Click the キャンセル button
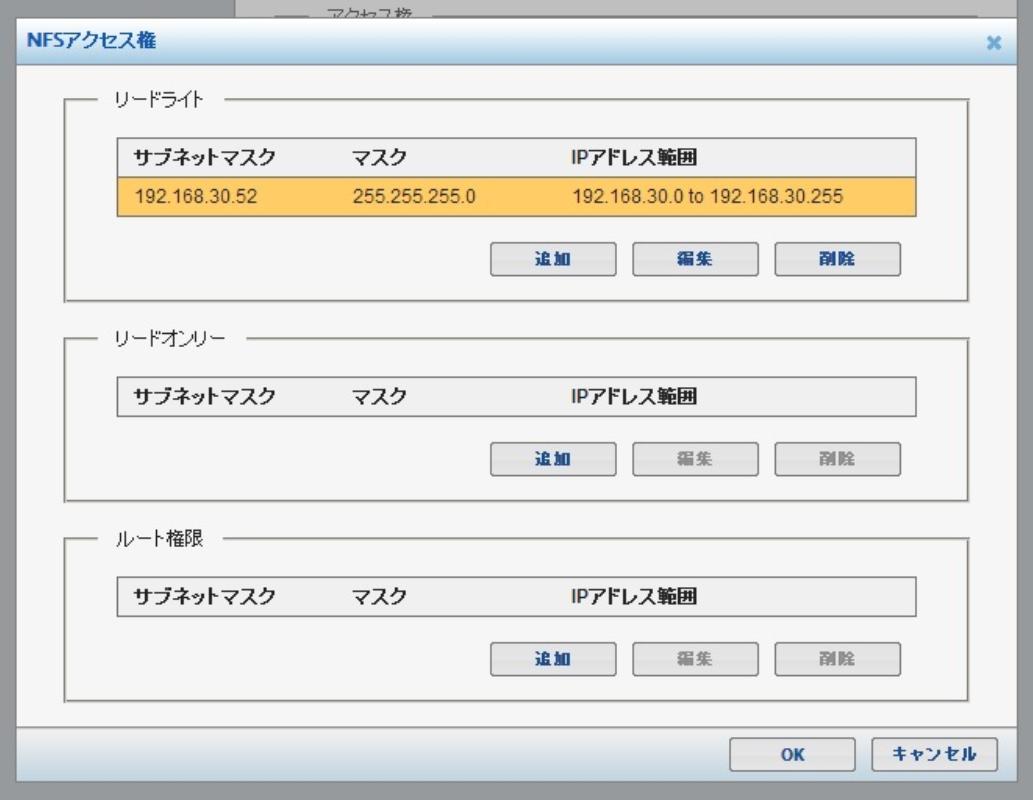The image size is (1033, 800). [x=934, y=755]
